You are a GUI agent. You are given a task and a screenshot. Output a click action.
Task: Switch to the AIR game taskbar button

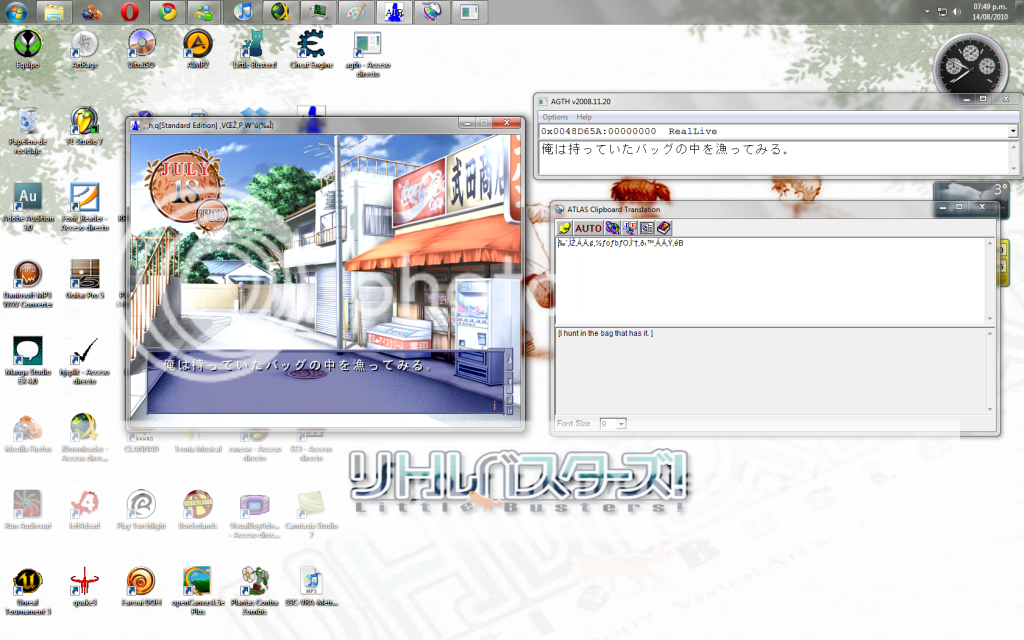click(394, 12)
